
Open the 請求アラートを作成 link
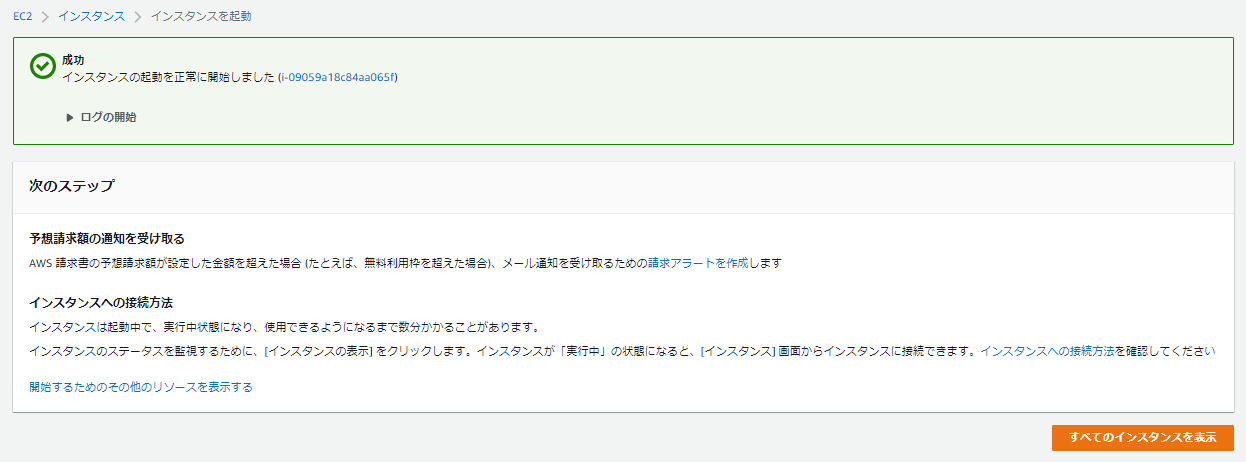coord(698,263)
